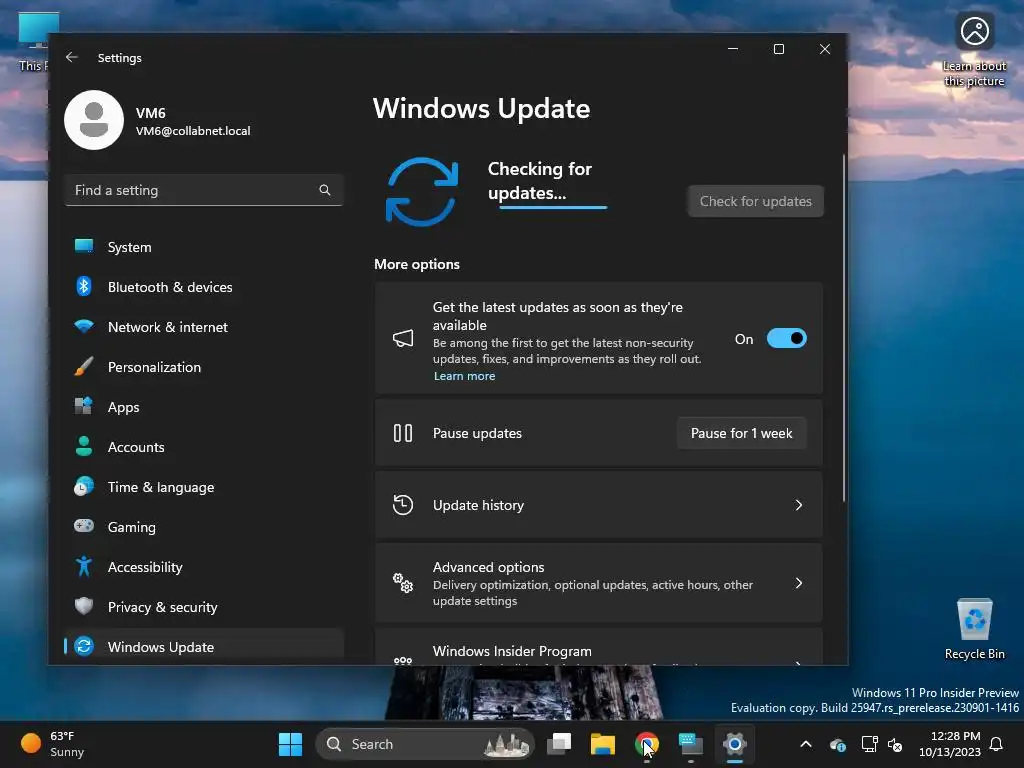This screenshot has width=1024, height=768.
Task: Open the OneDrive cloud tray icon
Action: [837, 744]
